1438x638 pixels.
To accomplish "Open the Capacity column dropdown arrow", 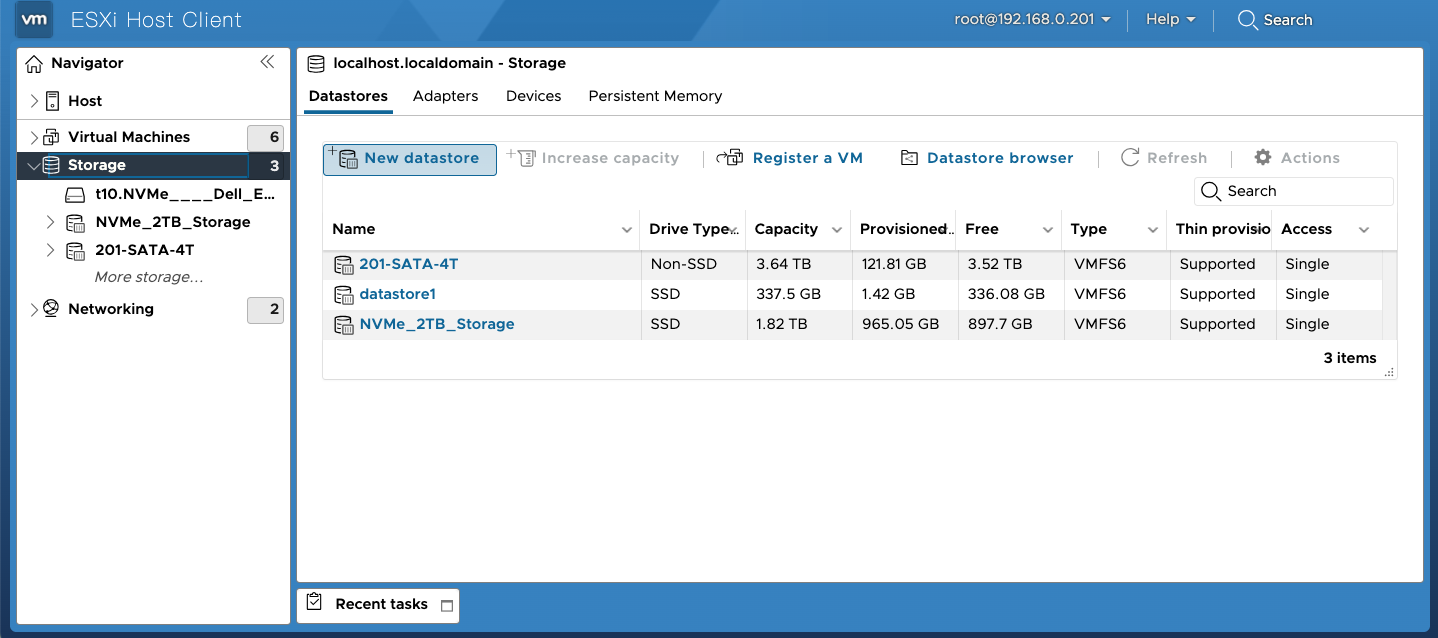I will click(x=837, y=230).
